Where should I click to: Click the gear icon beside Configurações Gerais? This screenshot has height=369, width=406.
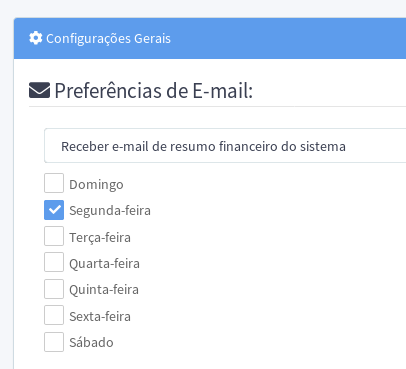36,38
